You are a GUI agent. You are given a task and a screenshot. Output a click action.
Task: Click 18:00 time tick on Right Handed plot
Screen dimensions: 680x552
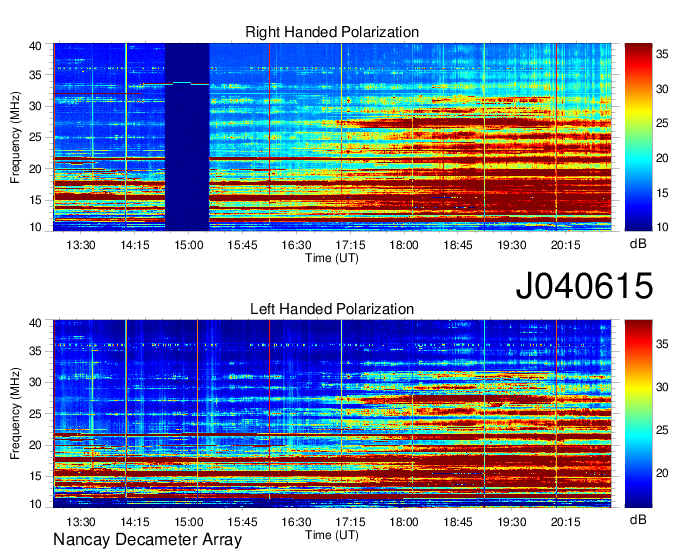(x=404, y=245)
